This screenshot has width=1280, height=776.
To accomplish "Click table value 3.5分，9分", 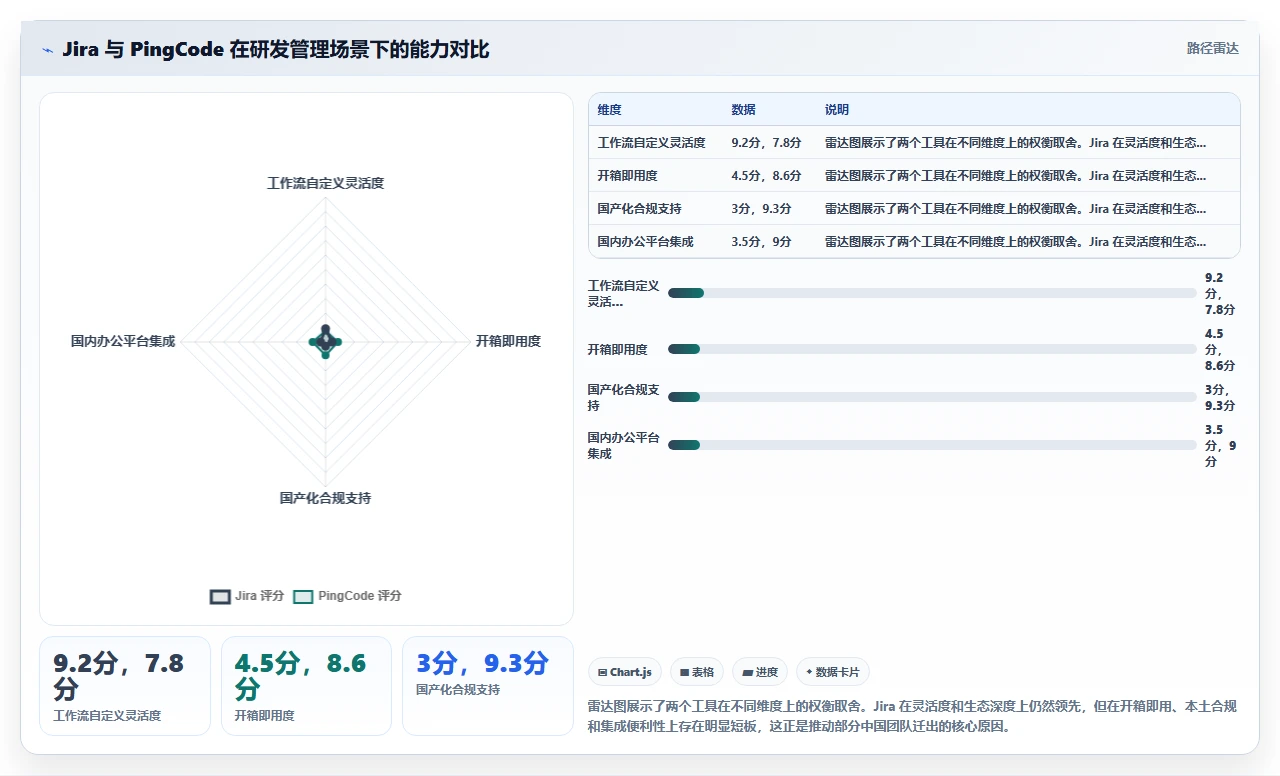I will click(761, 242).
